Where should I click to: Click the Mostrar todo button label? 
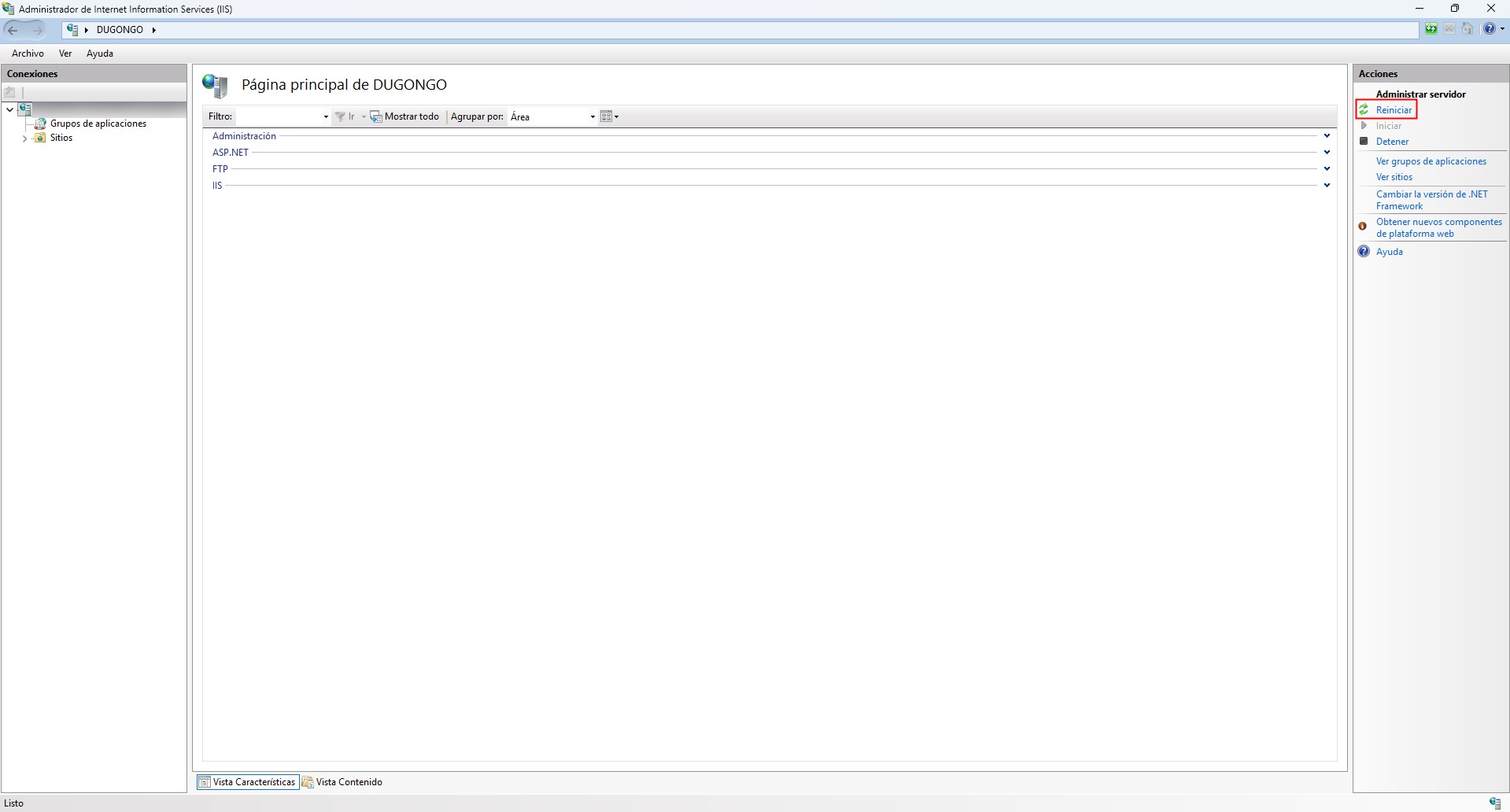pos(412,116)
